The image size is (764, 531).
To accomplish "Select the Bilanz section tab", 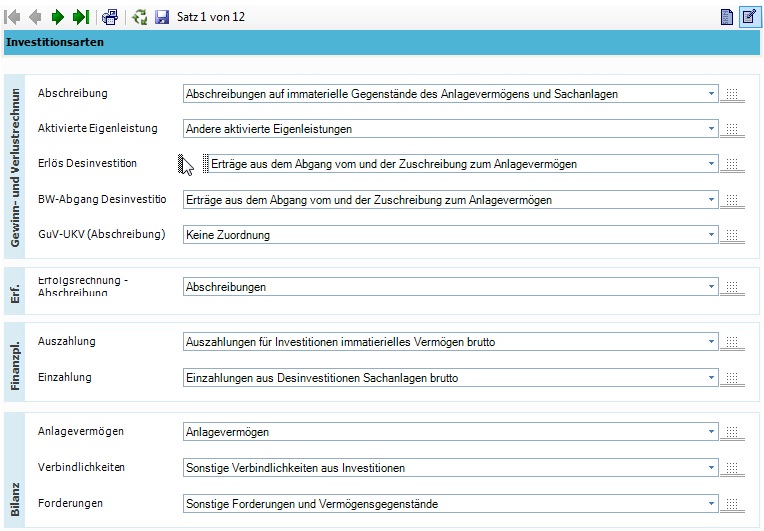I will [x=15, y=470].
